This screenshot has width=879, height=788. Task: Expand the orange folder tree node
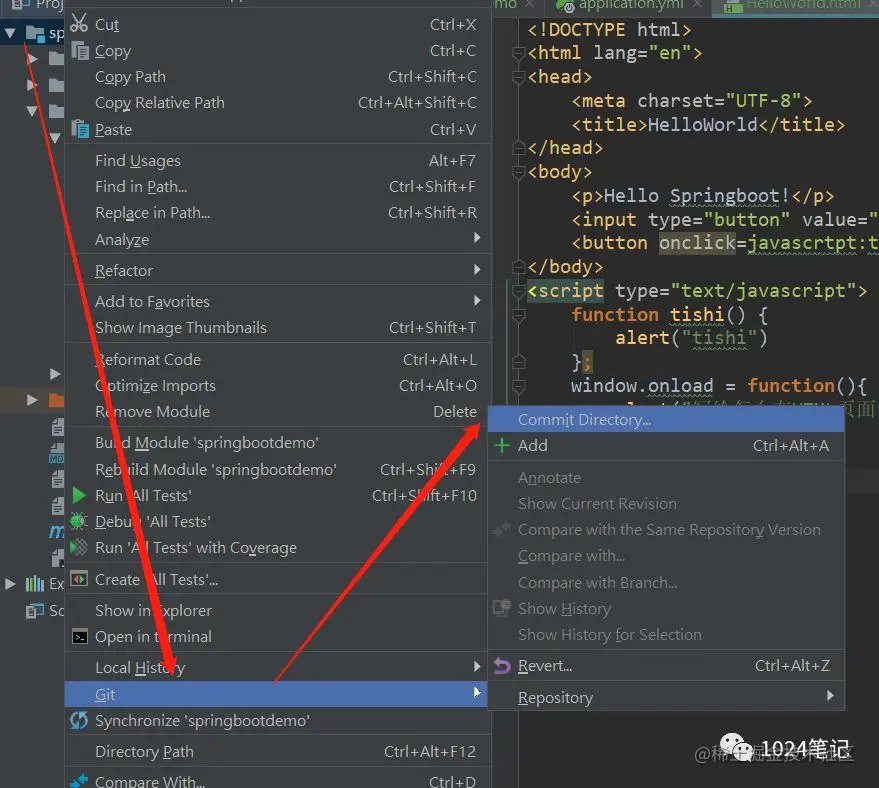point(33,400)
